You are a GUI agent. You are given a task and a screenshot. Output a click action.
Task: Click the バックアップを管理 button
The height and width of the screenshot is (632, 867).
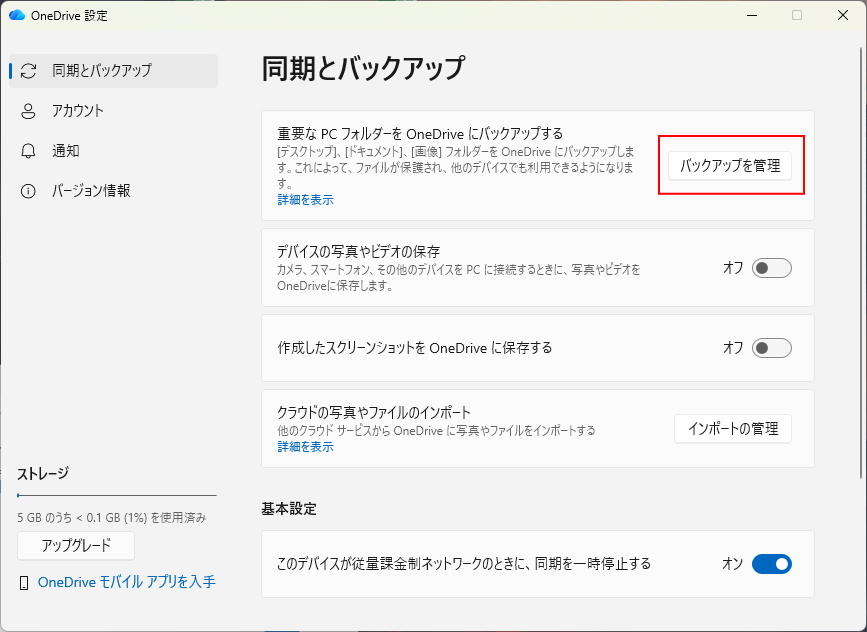click(731, 164)
